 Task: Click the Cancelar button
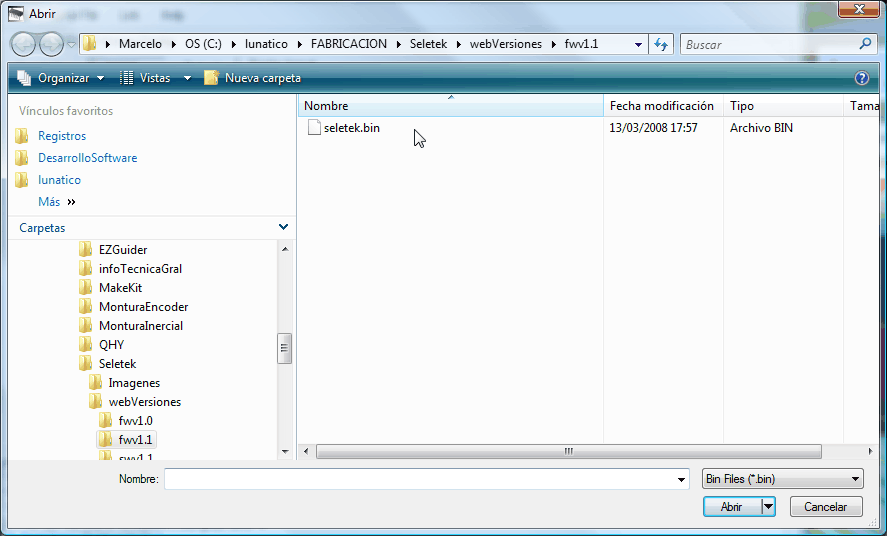826,507
